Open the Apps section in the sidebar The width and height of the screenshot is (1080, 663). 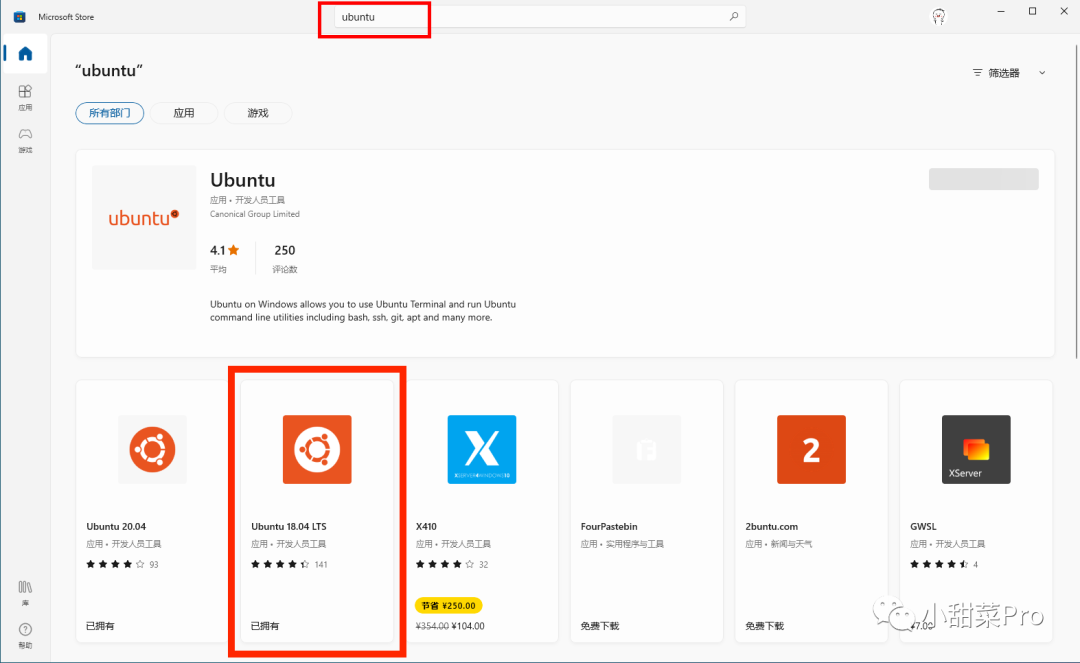[x=25, y=97]
